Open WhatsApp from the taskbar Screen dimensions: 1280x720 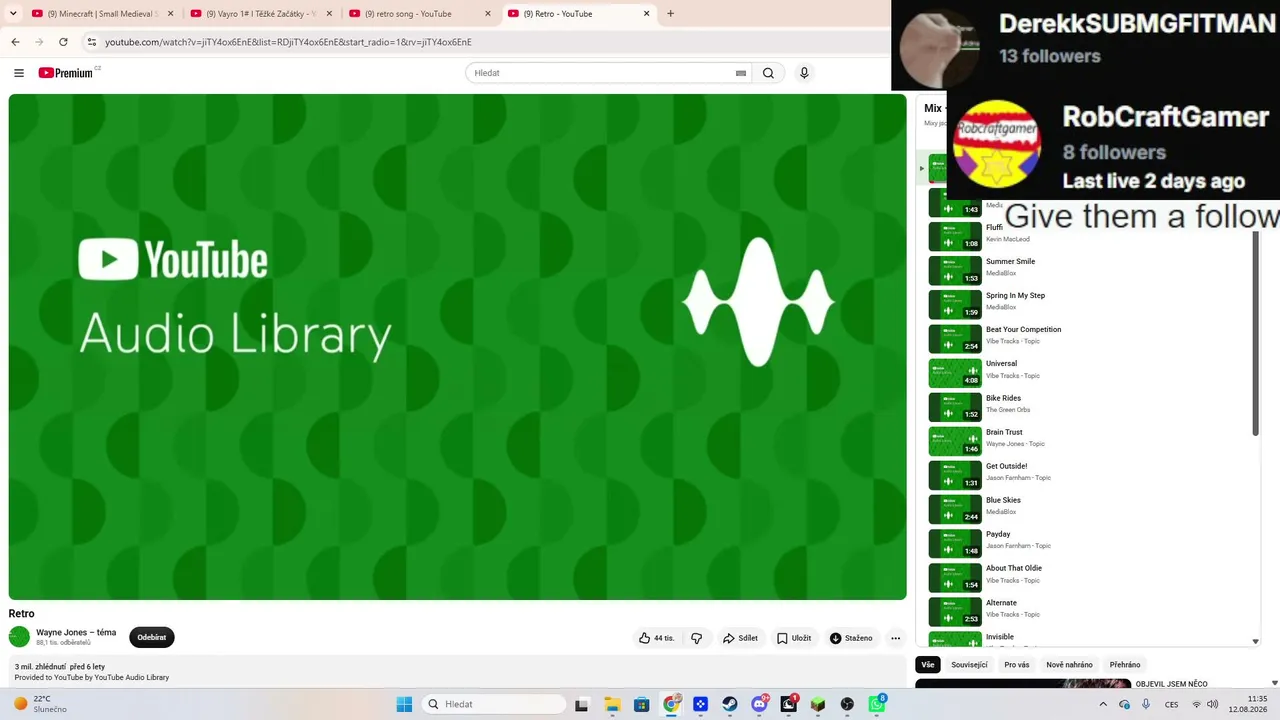pyautogui.click(x=877, y=704)
